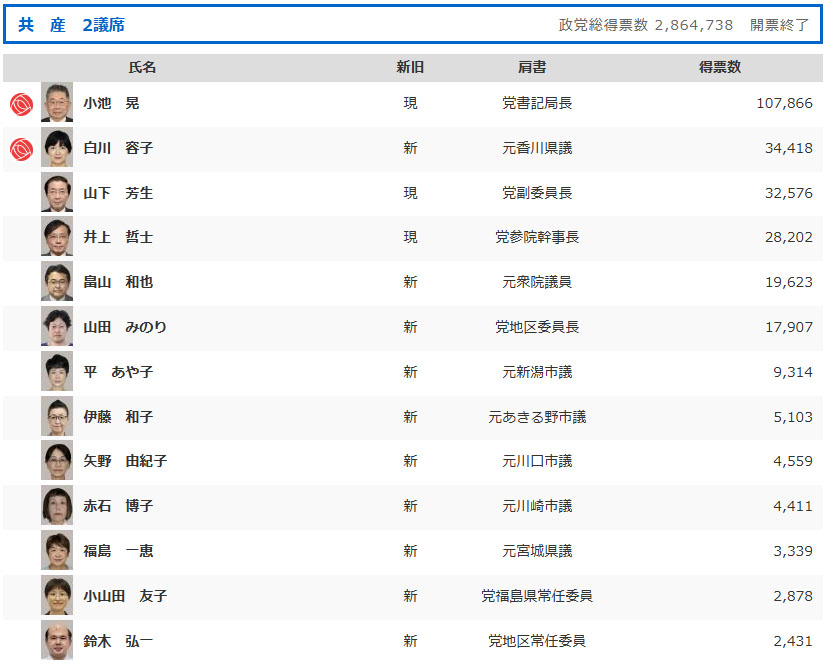Image resolution: width=827 pixels, height=664 pixels.
Task: Click the title 元香川県議
Action: (537, 148)
